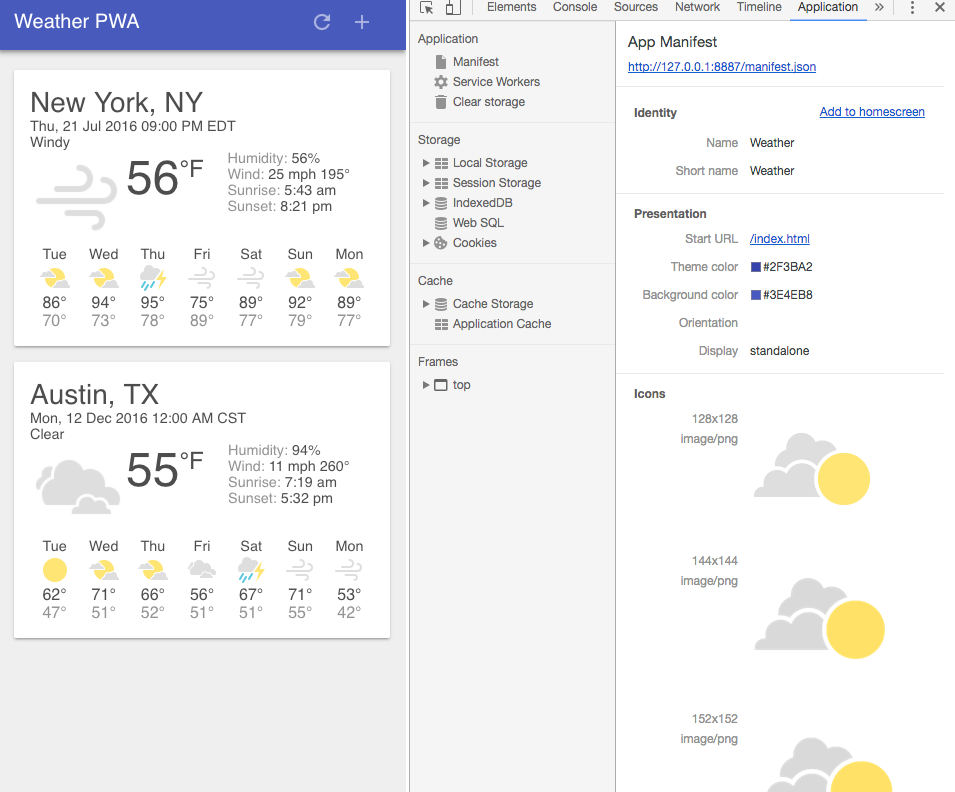This screenshot has width=955, height=792.
Task: Switch to the Console tab
Action: click(574, 7)
